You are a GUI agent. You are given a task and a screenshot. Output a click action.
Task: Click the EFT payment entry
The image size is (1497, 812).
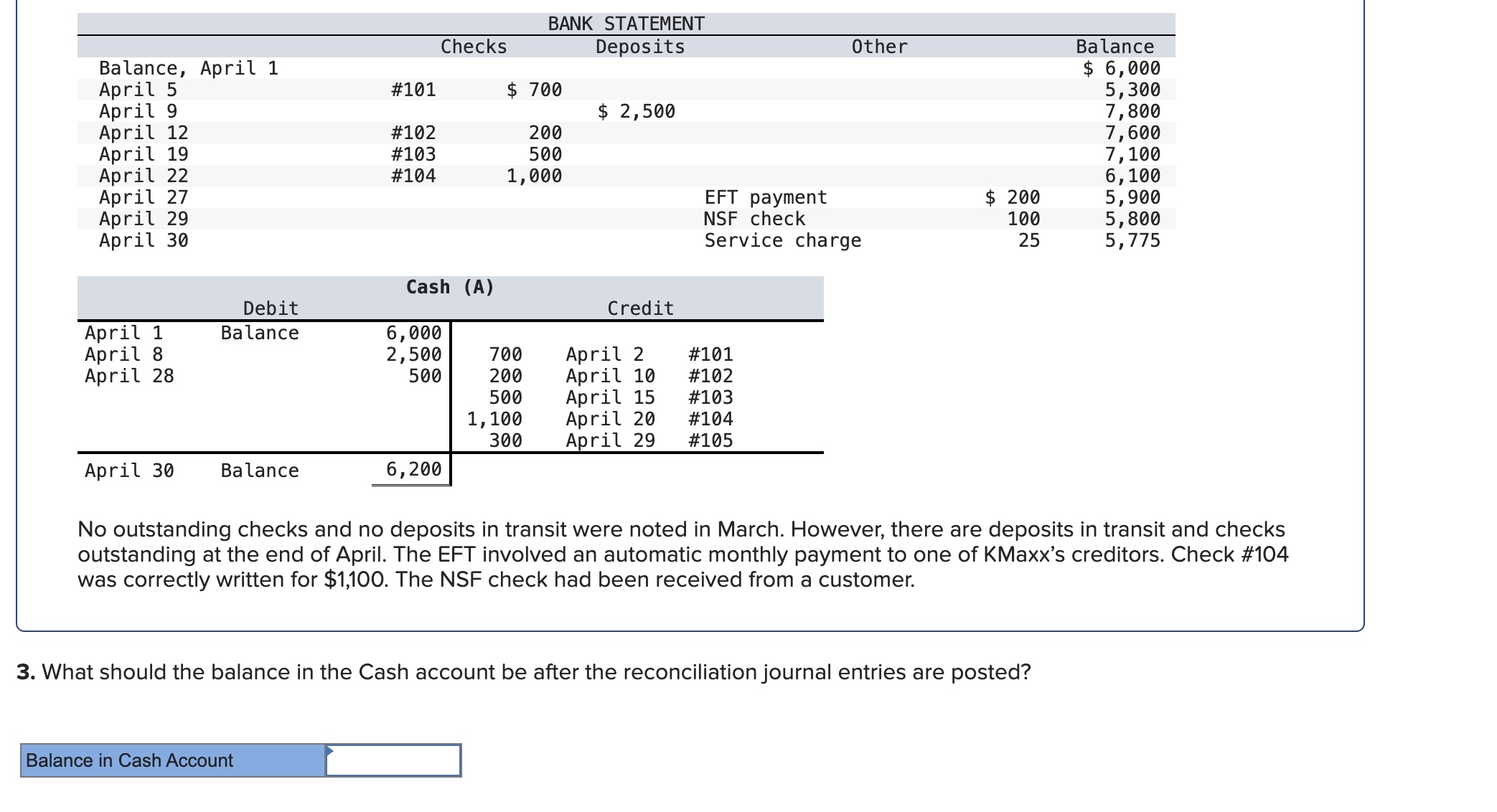coord(765,197)
